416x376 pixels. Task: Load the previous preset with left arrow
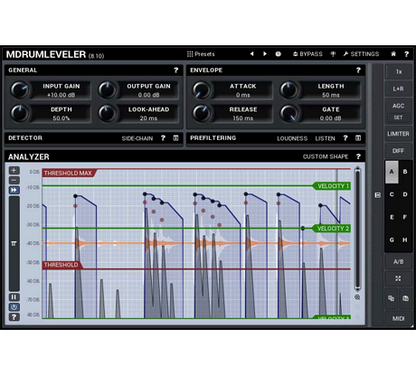click(x=252, y=54)
